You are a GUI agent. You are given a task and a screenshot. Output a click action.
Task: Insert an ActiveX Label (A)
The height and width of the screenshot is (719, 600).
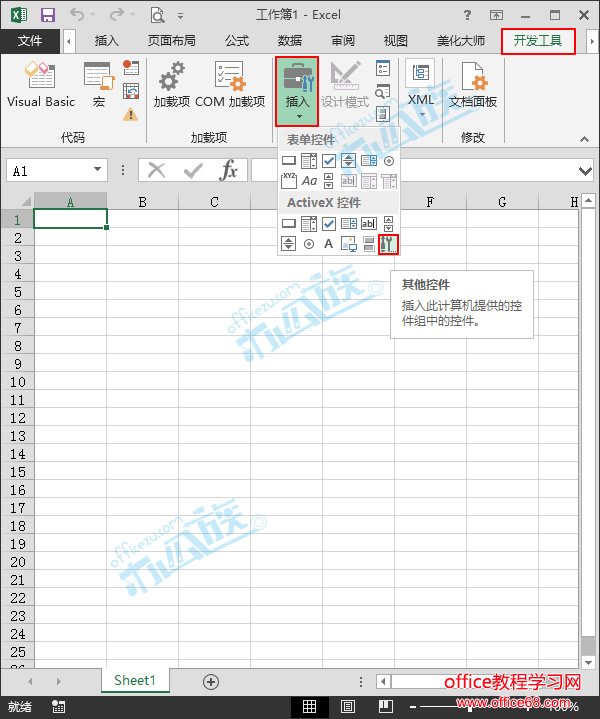tap(328, 243)
